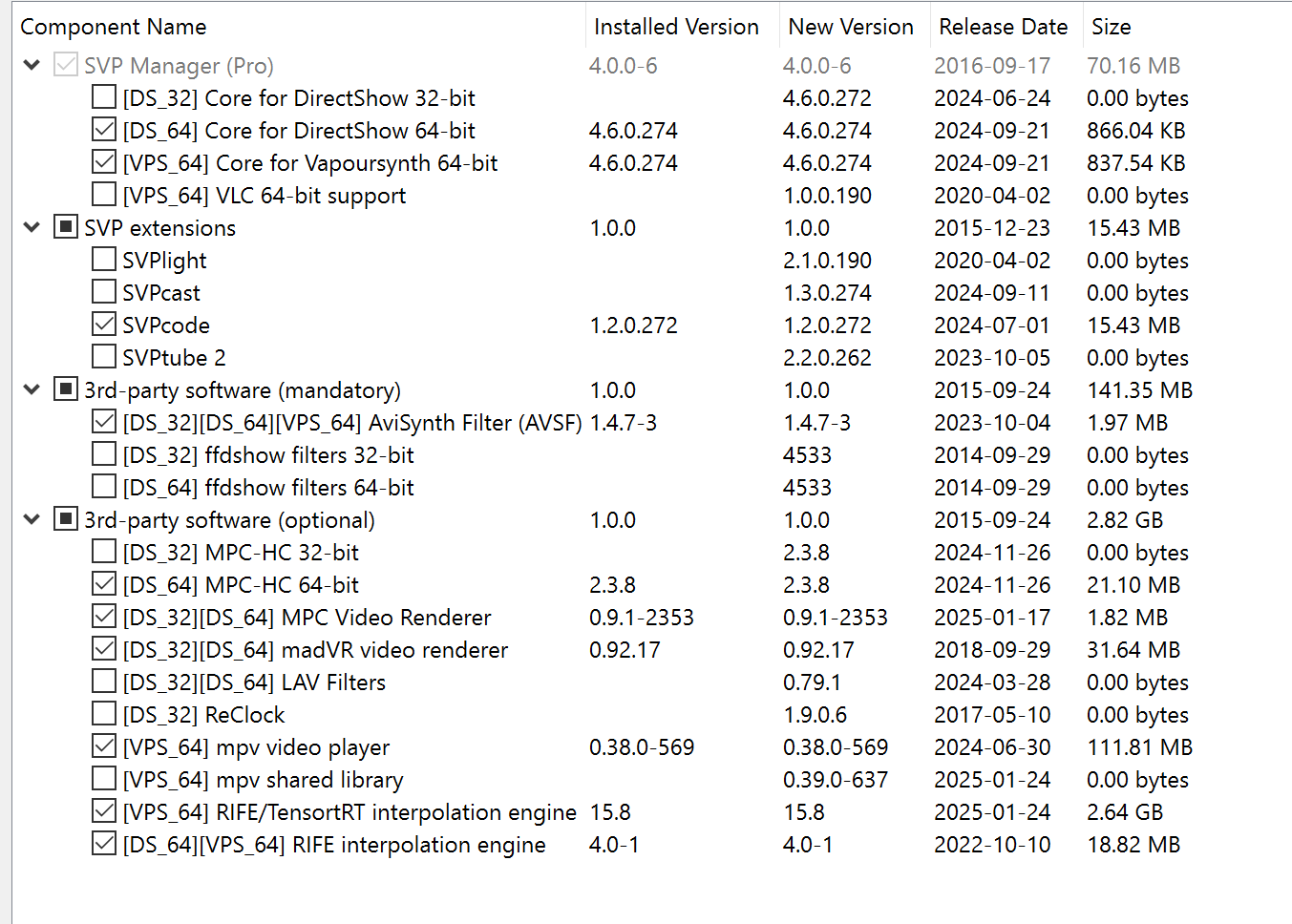Screen dimensions: 1292x924
Task: Select the SVPcast row label
Action: coord(161,293)
